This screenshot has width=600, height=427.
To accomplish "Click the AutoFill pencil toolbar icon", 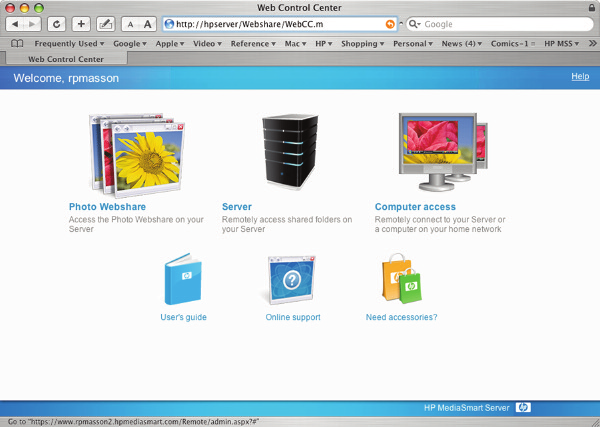I will pyautogui.click(x=106, y=24).
